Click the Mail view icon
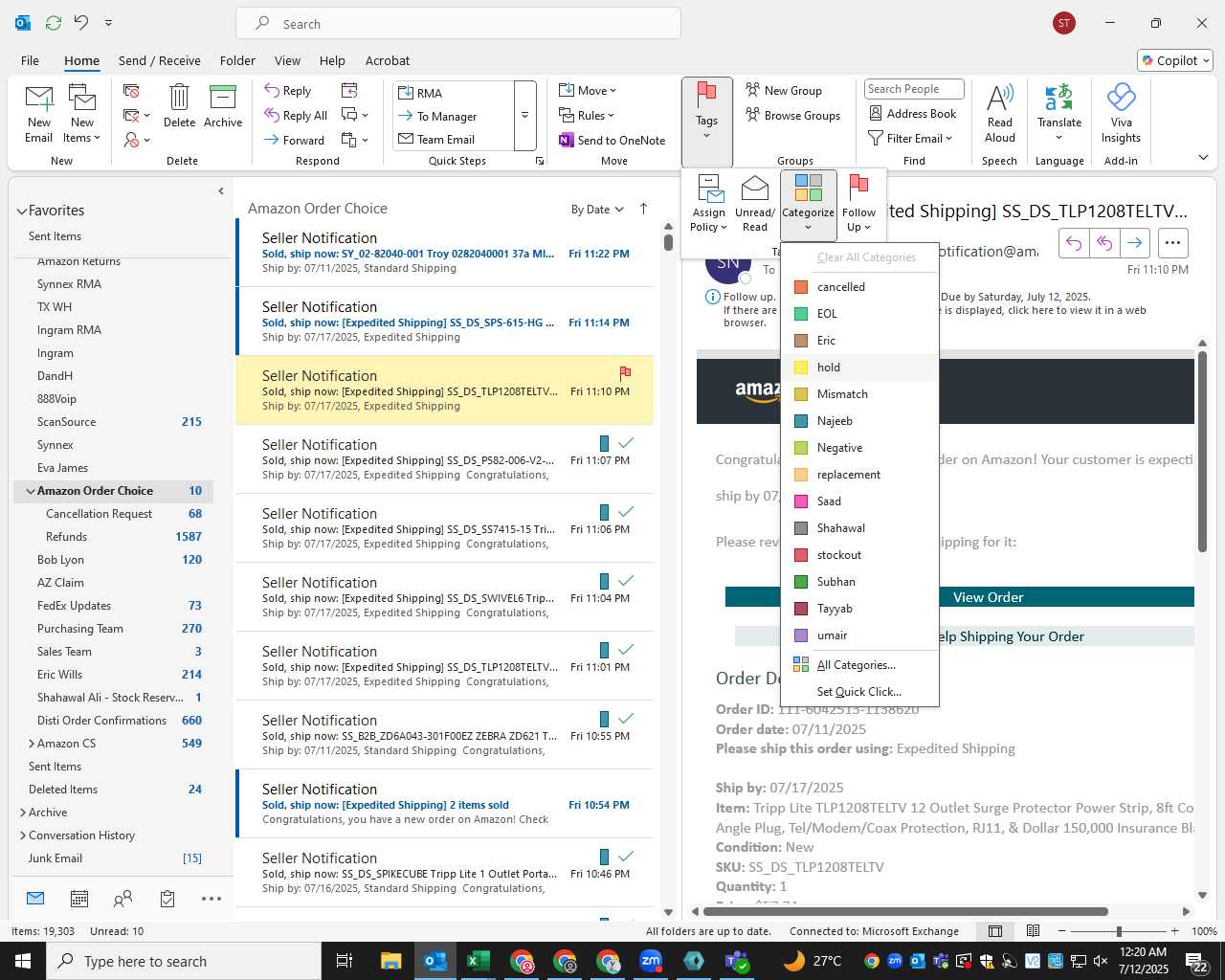This screenshot has height=980, width=1225. 35,898
